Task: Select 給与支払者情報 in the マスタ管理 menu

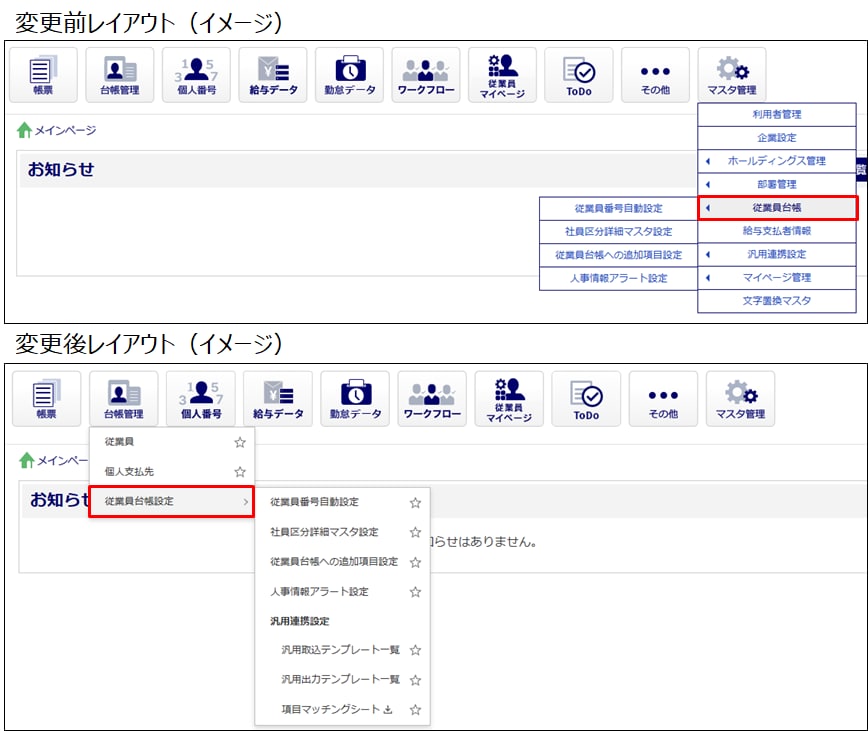Action: (x=776, y=231)
